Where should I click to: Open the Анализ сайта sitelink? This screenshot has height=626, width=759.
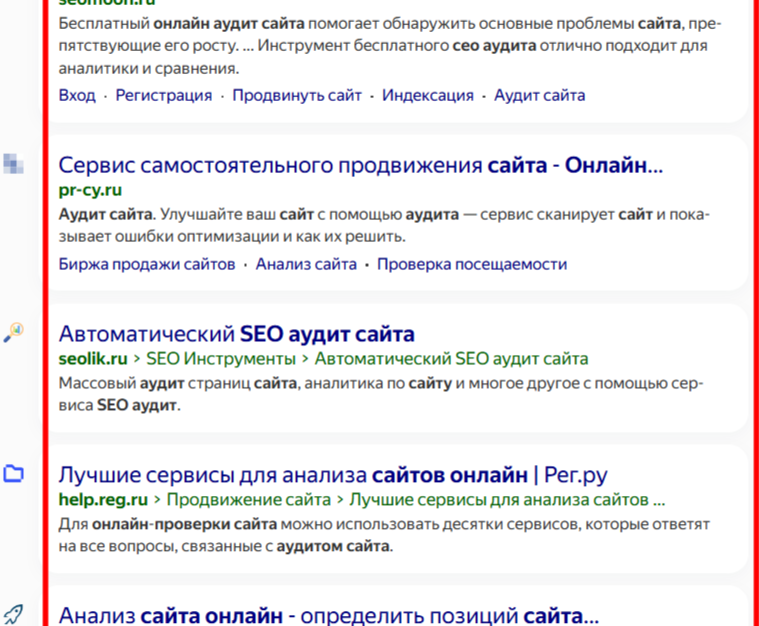[x=306, y=264]
